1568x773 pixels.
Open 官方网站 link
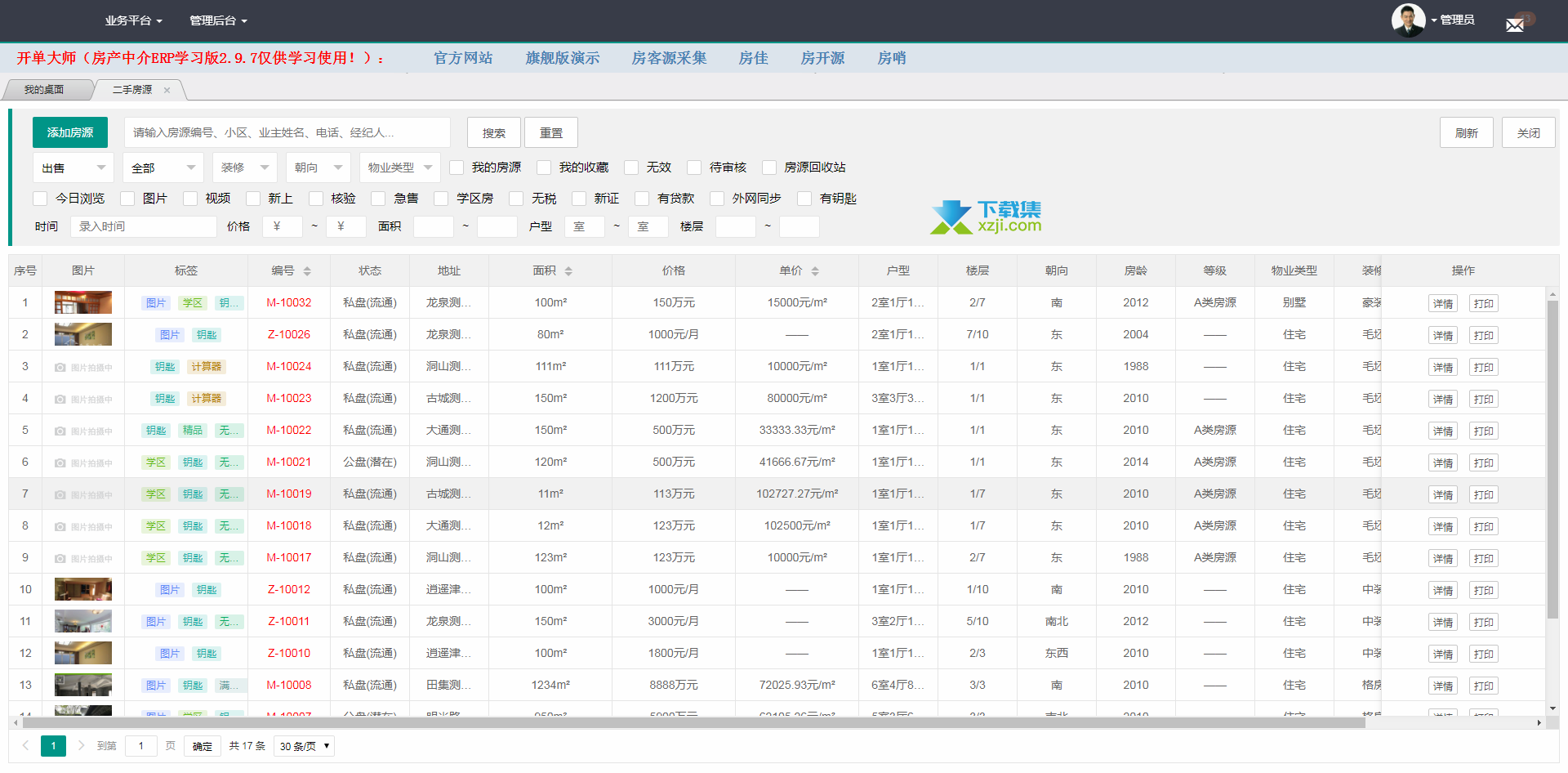tap(463, 58)
